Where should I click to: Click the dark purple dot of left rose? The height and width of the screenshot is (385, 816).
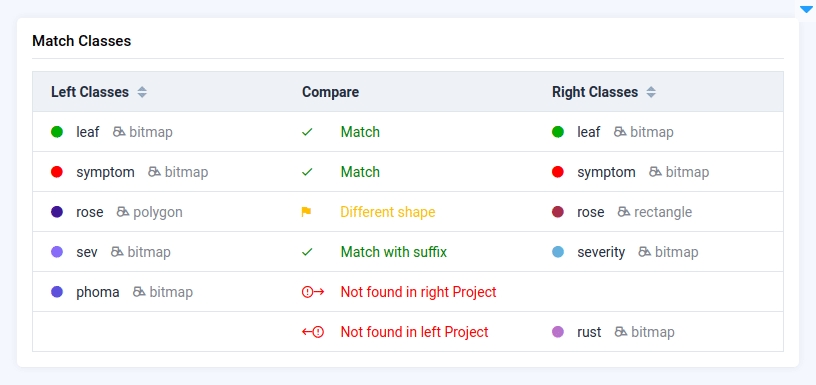(x=57, y=212)
